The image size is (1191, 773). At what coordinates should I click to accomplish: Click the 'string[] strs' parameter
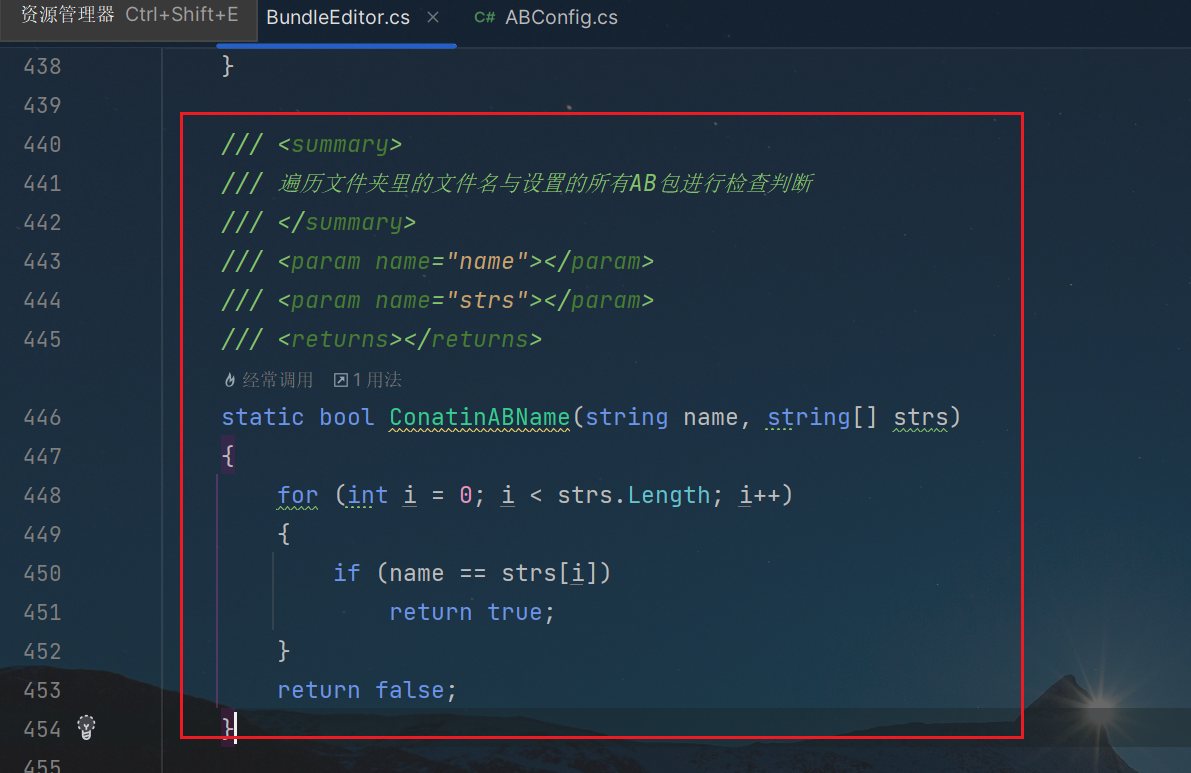coord(858,417)
